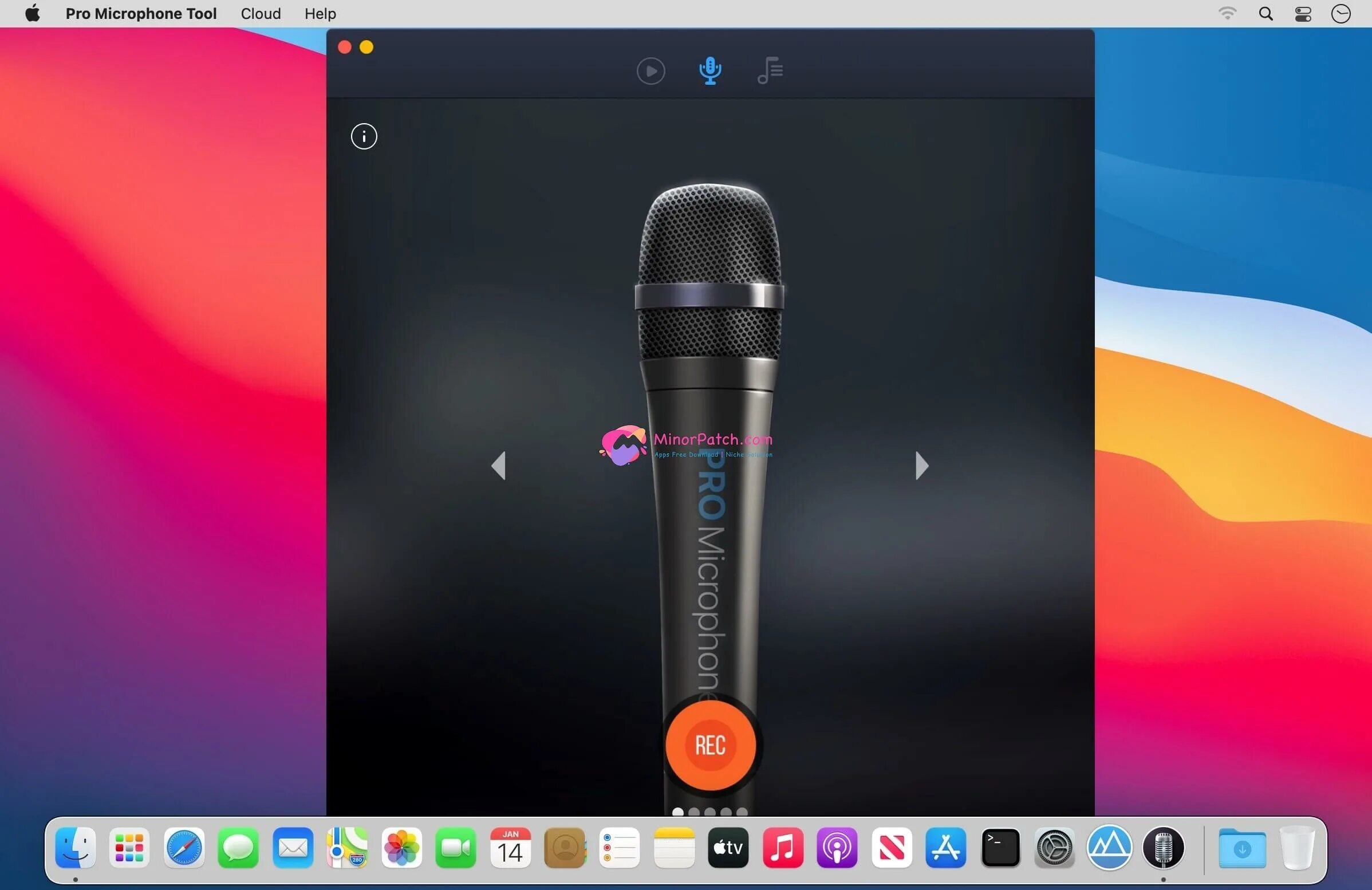Open Pro Microphone app in Dock
The width and height of the screenshot is (1372, 890).
(x=1163, y=848)
